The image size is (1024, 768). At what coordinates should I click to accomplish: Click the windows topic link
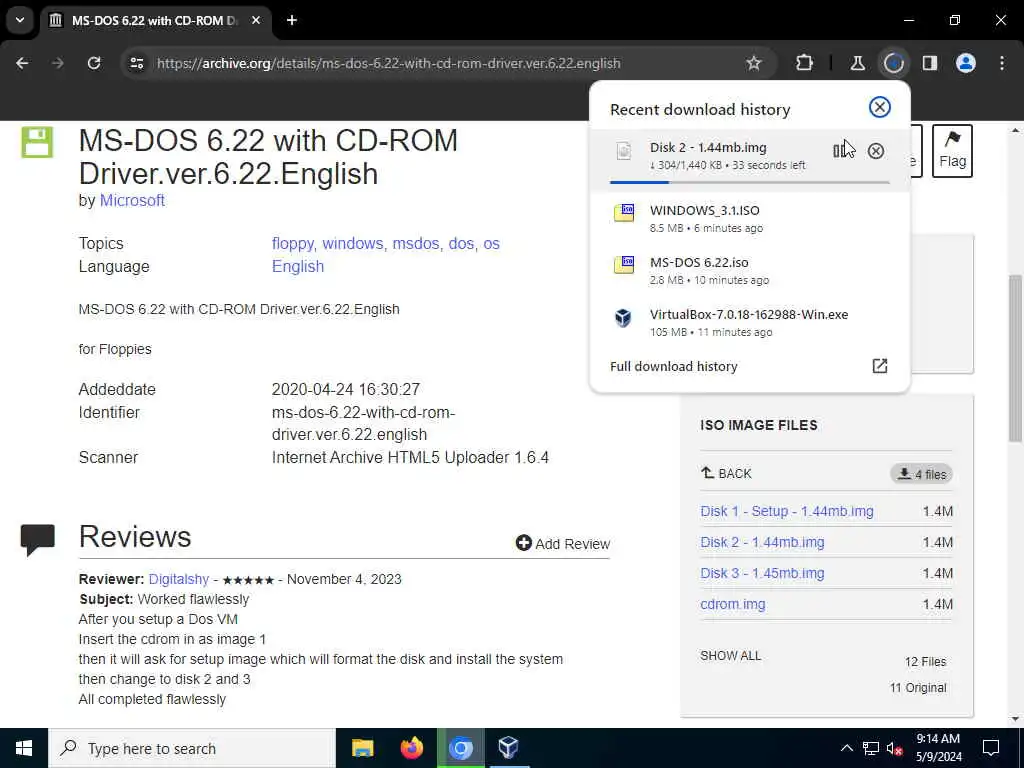353,244
